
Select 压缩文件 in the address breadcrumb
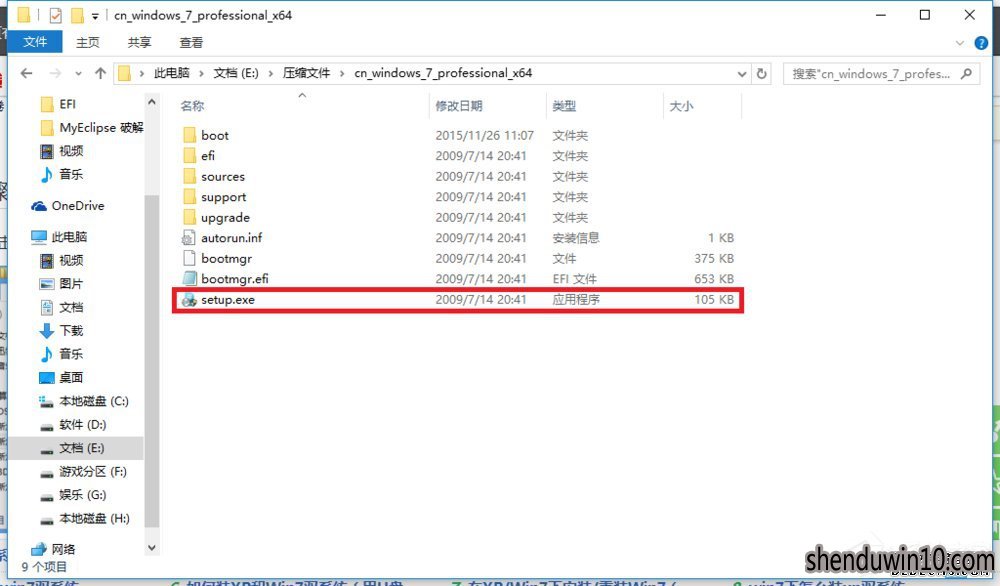coord(306,73)
